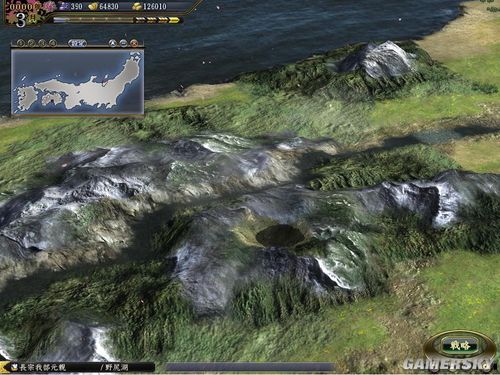Click the clan crest icon beside 長宗我部元親
Viewport: 500px width, 375px height.
coord(14,367)
